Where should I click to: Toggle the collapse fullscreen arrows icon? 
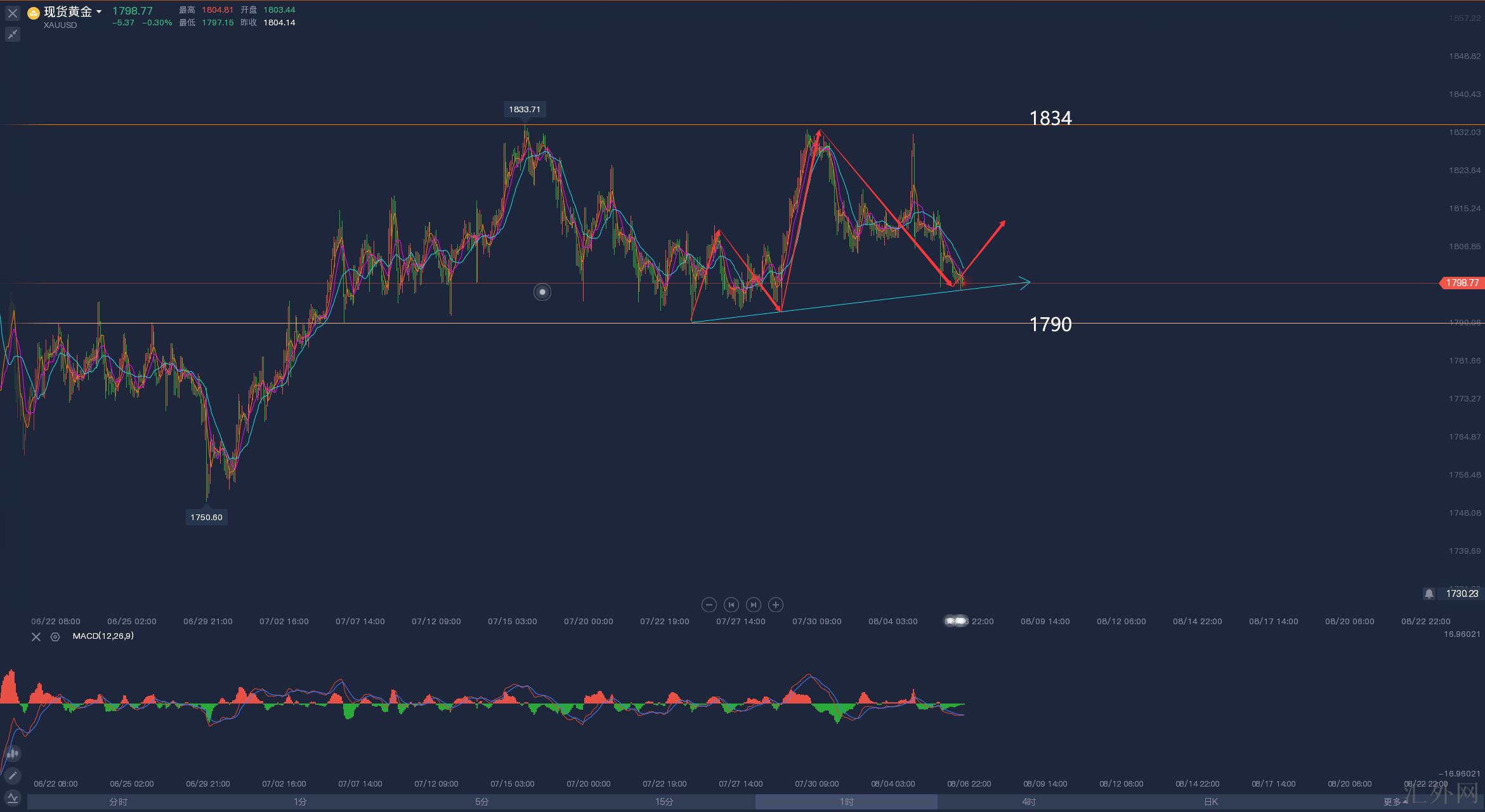tap(12, 34)
